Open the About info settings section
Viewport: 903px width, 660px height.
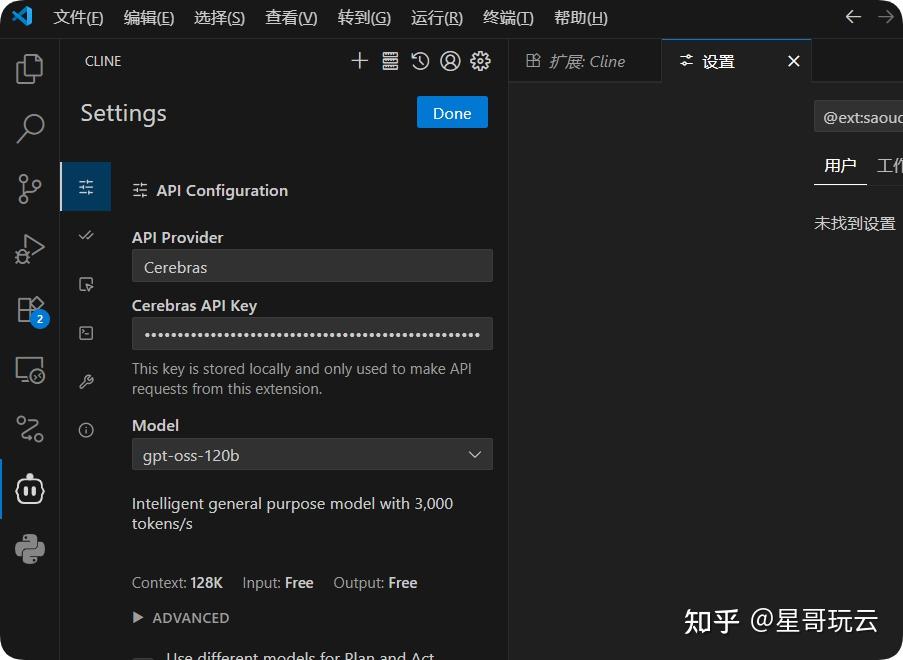click(86, 430)
